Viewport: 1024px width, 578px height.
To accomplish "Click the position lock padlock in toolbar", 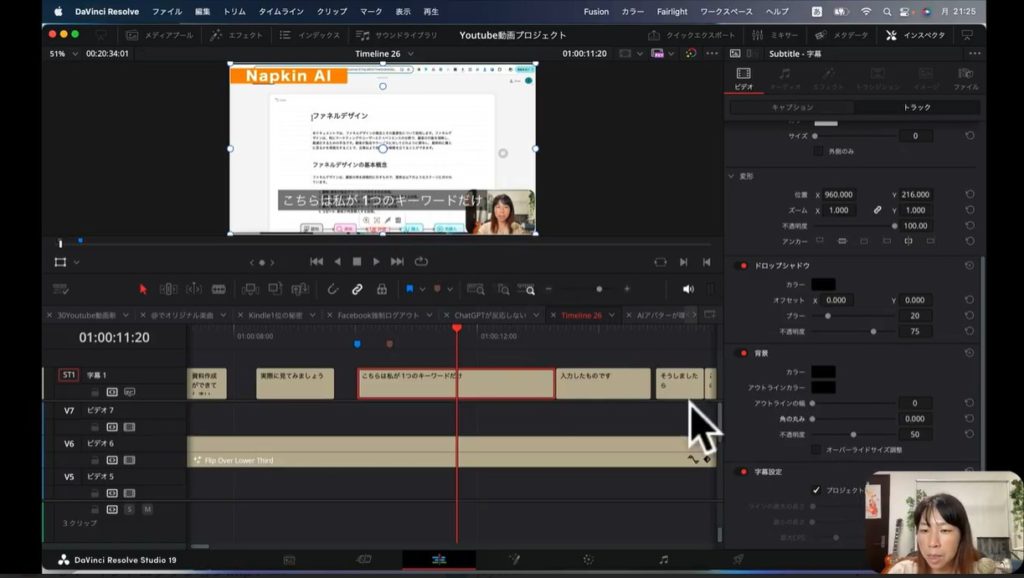I will 381,289.
